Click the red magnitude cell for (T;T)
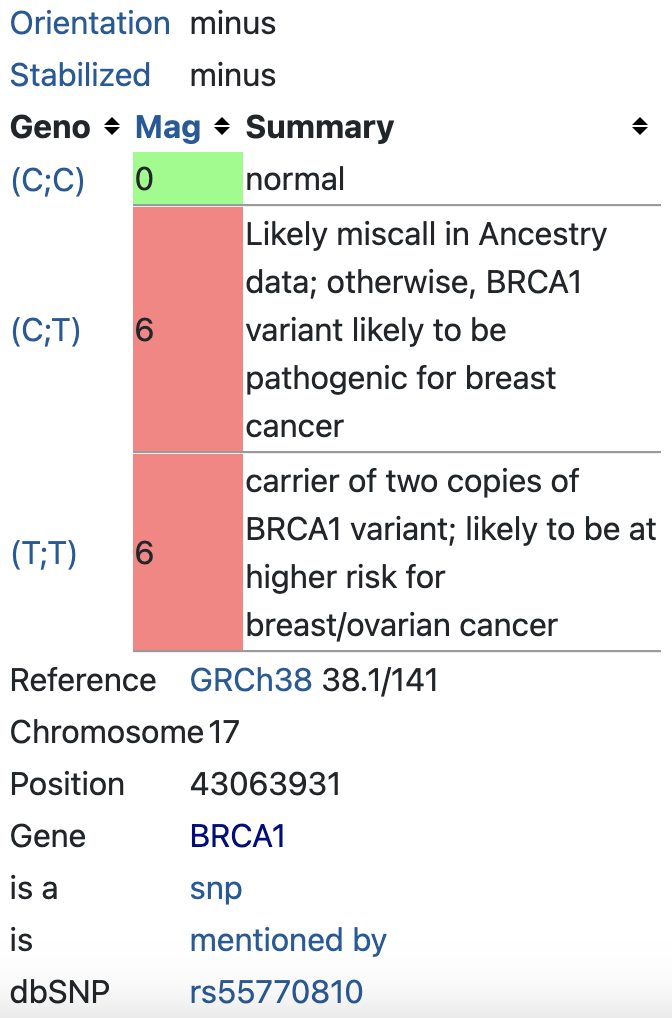The width and height of the screenshot is (672, 1018). pyautogui.click(x=187, y=554)
